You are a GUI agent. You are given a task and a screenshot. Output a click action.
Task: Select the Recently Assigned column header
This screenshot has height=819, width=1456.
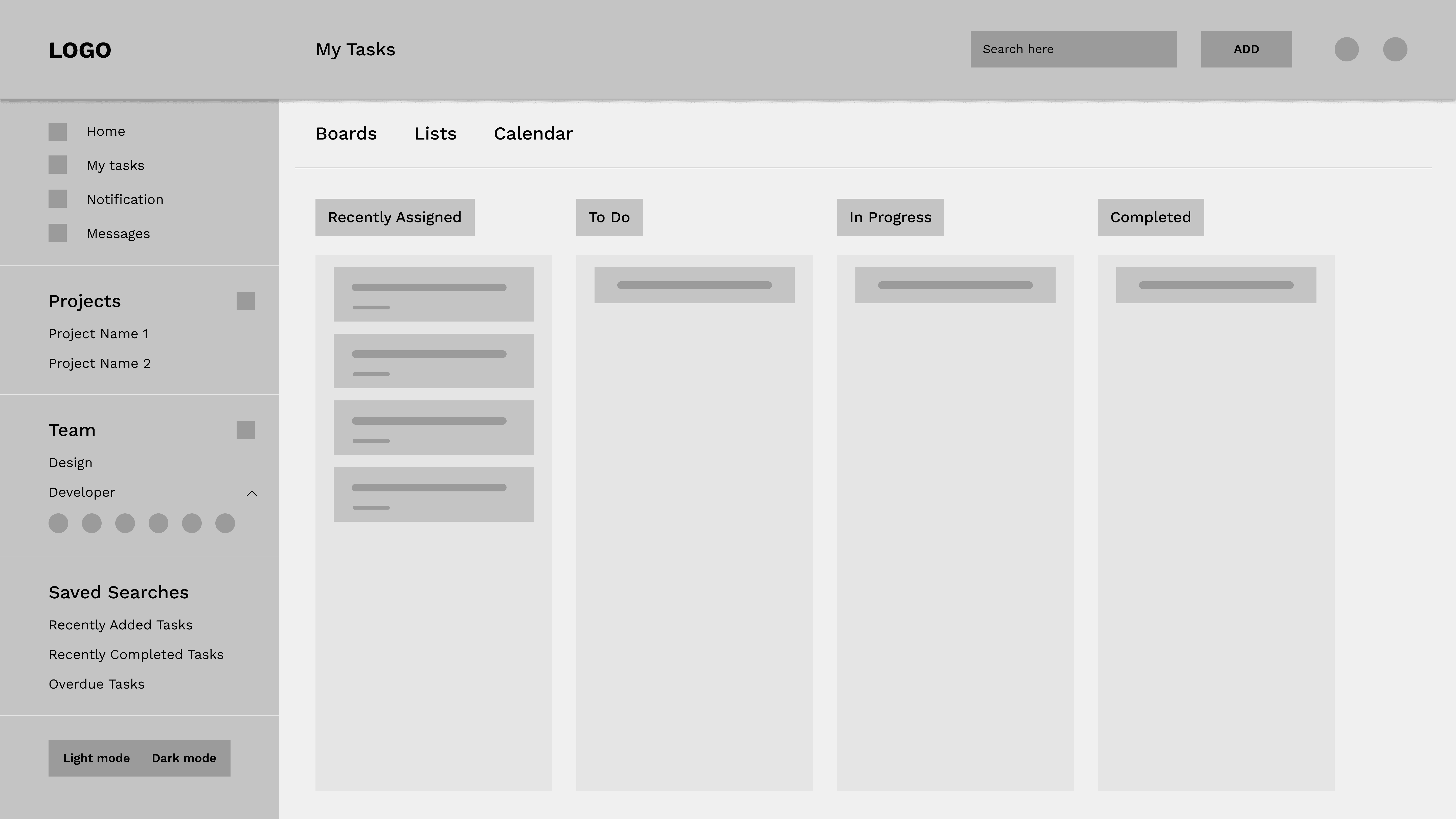(x=395, y=217)
